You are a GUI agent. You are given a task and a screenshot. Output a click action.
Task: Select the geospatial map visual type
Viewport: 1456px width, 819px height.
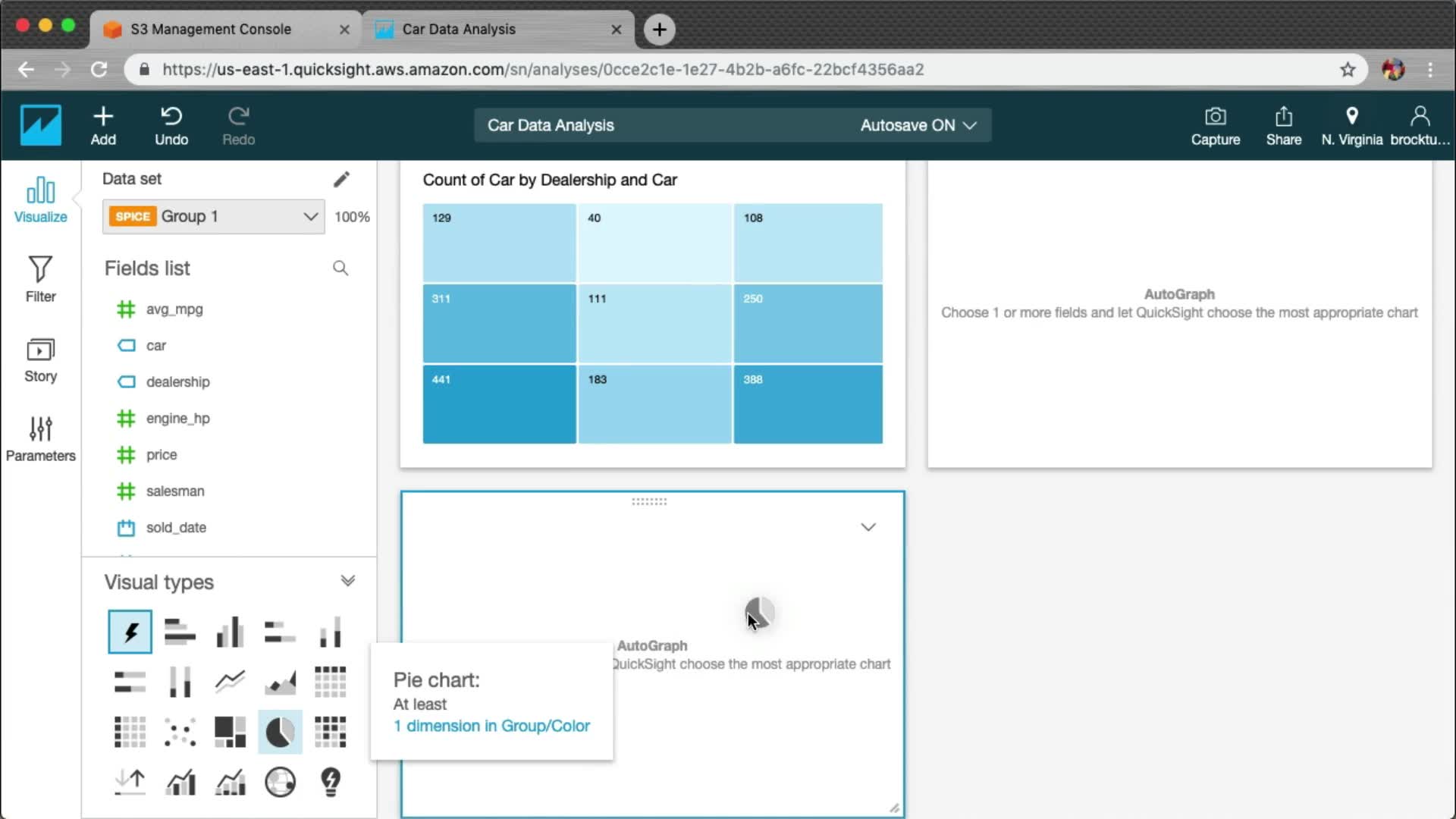[280, 782]
